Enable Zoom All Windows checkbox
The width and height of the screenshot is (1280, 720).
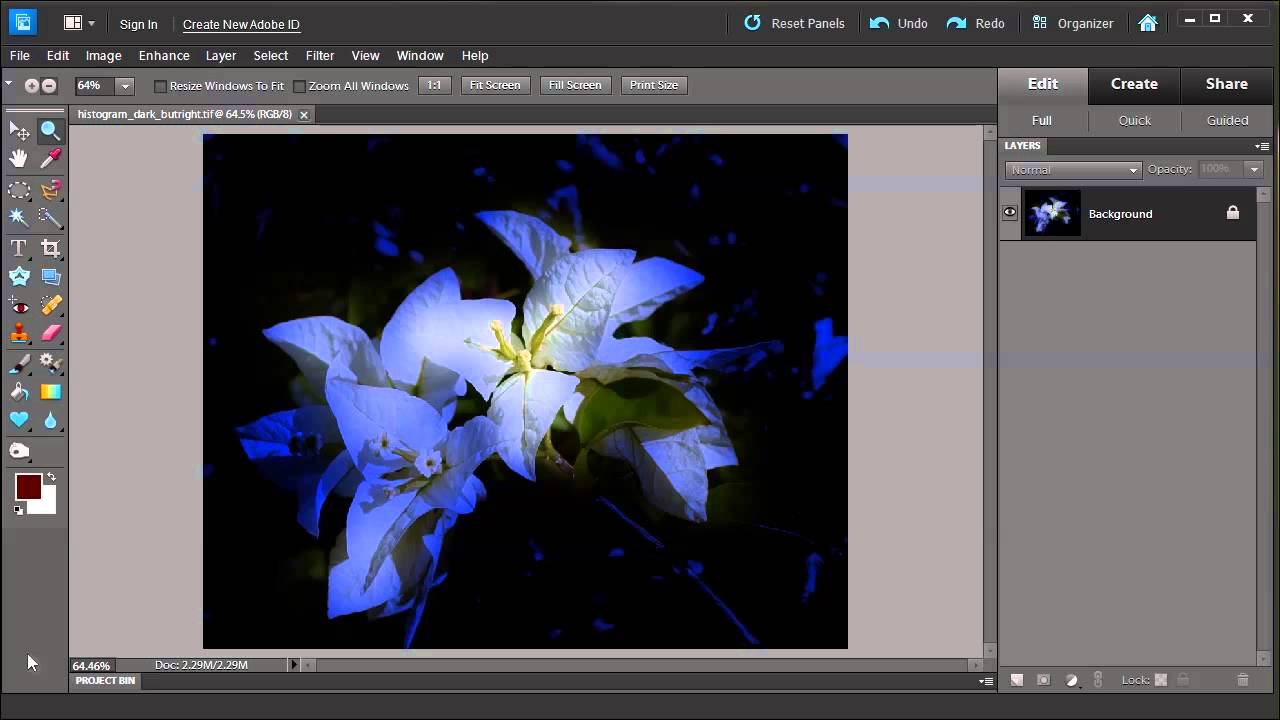[x=299, y=86]
